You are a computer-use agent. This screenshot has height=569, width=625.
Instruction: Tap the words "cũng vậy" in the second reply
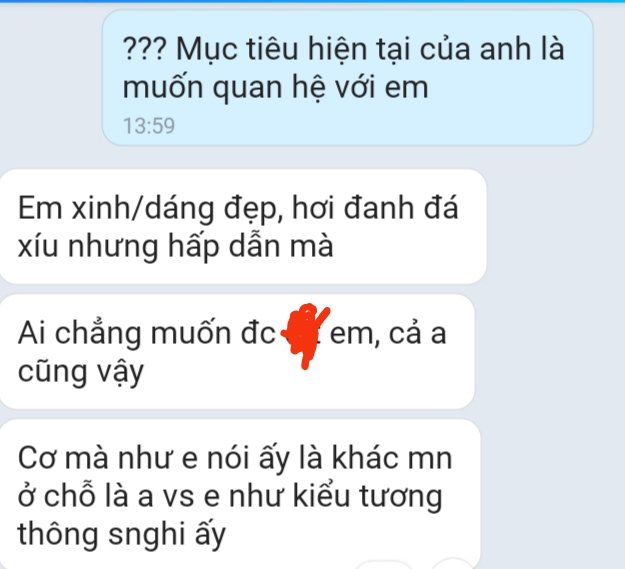click(x=81, y=372)
